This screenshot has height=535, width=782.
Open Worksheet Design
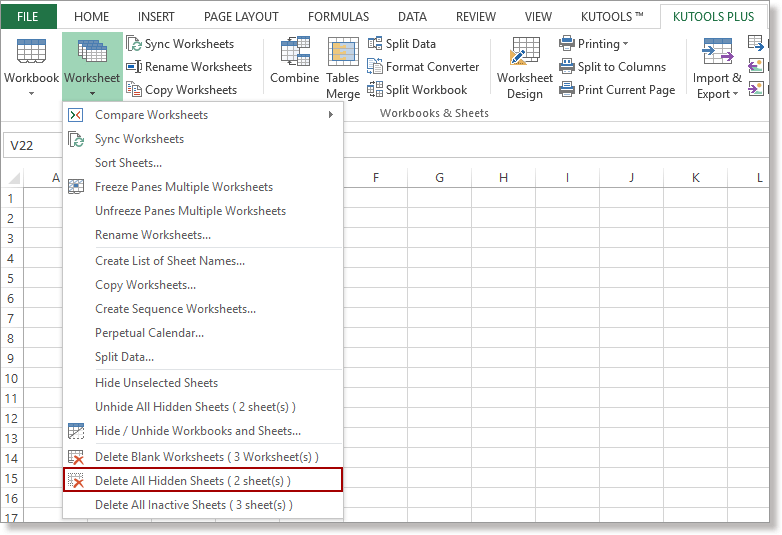pyautogui.click(x=525, y=68)
